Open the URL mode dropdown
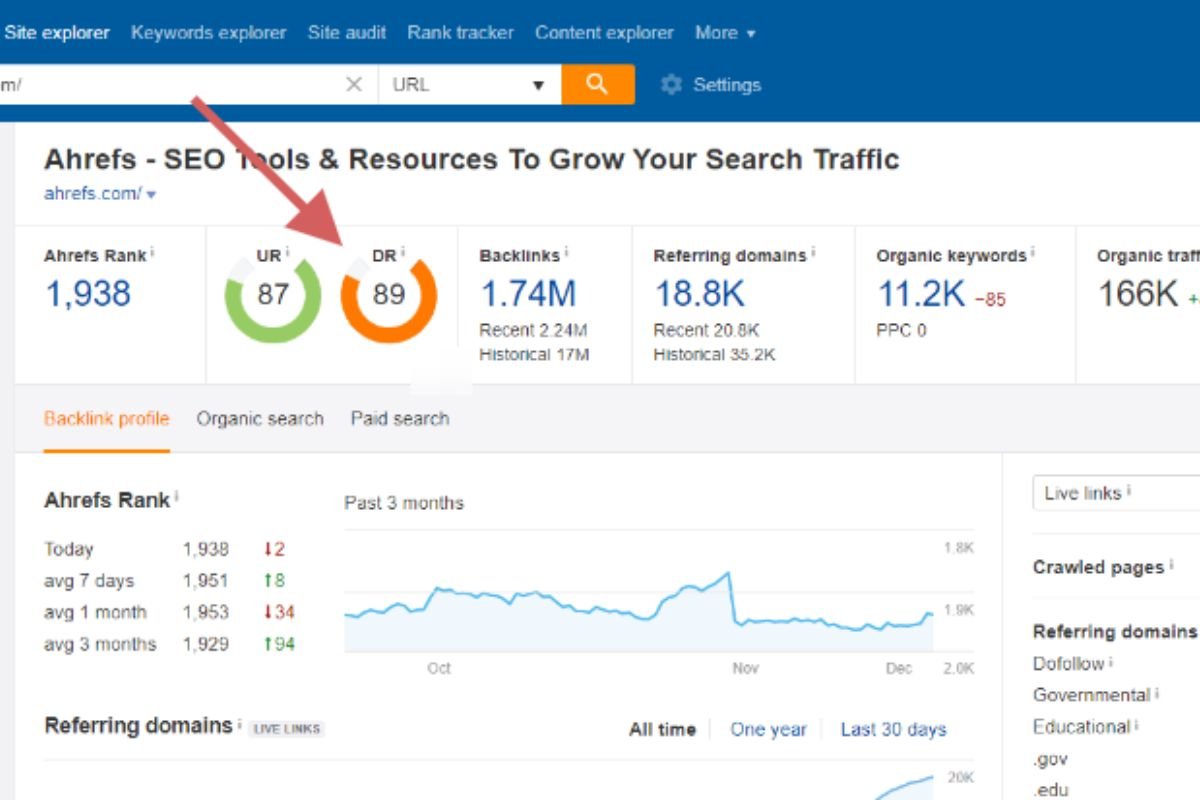 click(x=469, y=85)
